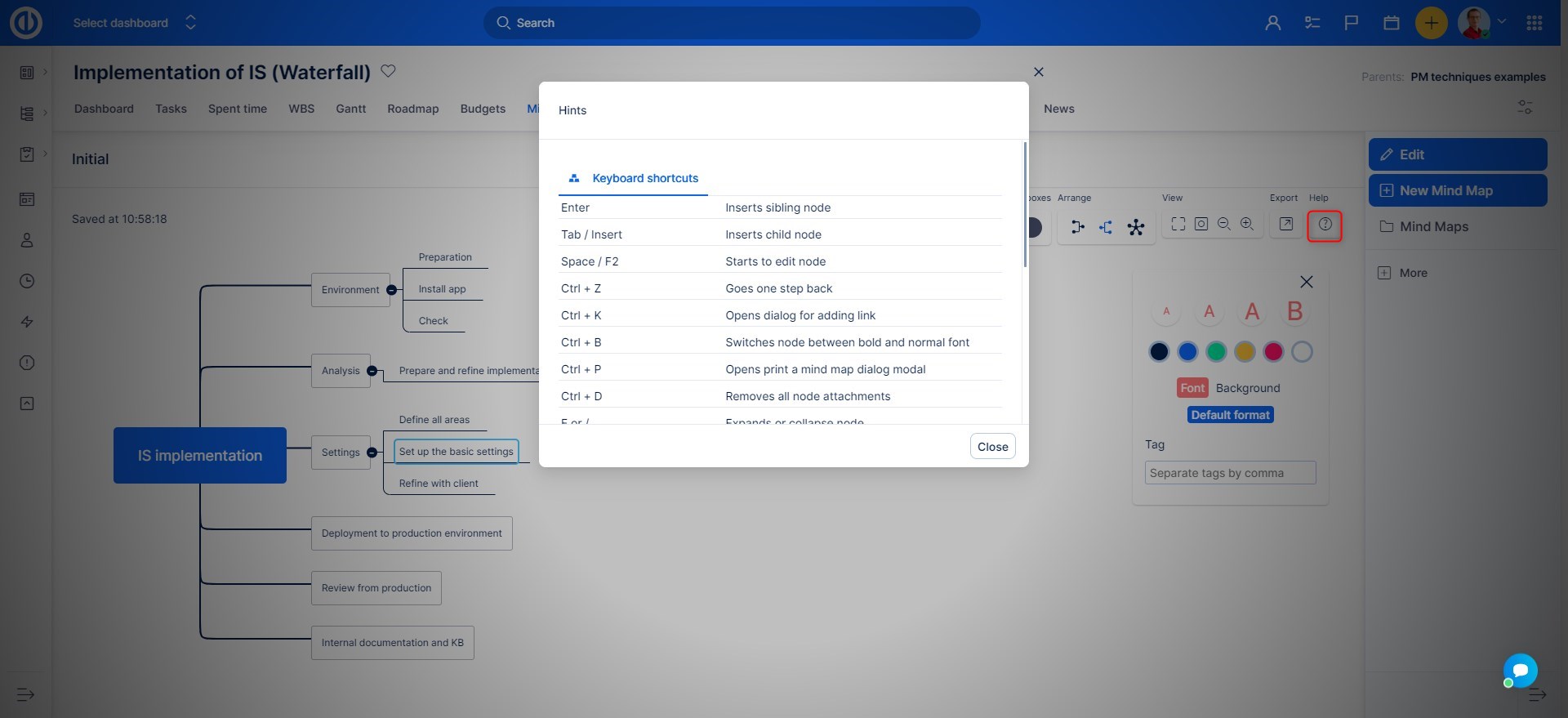Favorite the project with heart icon

tap(388, 71)
